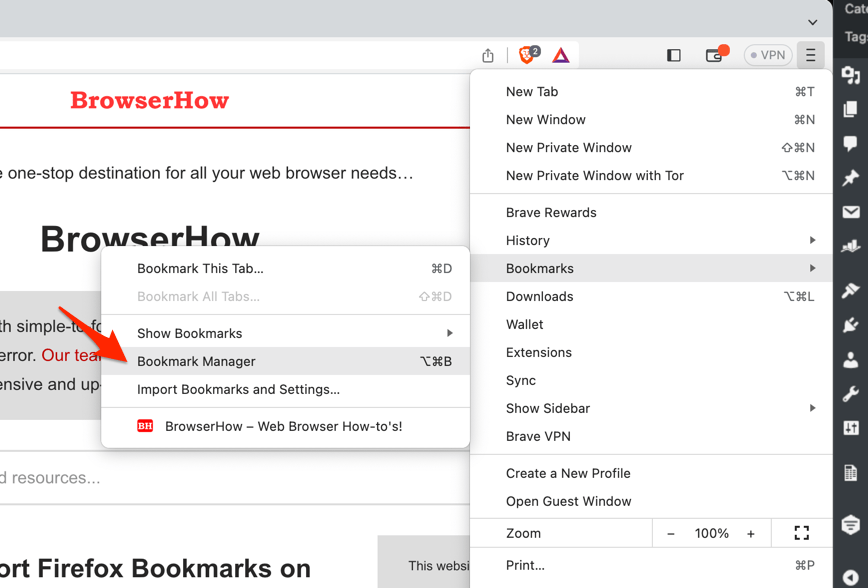This screenshot has width=868, height=588.
Task: Toggle the sidebar panel icon in toolbar
Action: pos(674,55)
